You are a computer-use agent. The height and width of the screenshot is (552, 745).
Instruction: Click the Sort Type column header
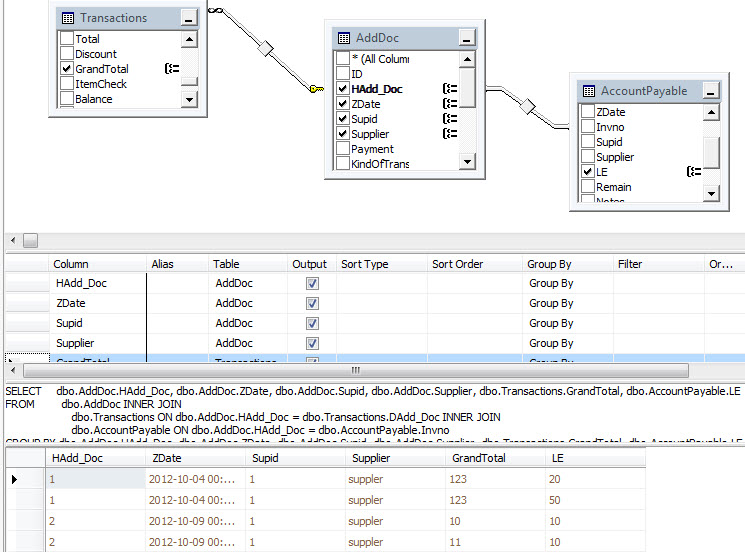click(x=382, y=264)
